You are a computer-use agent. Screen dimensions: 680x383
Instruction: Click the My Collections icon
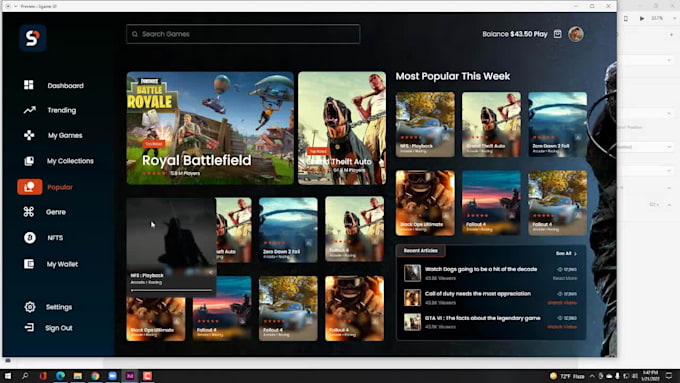pos(29,161)
